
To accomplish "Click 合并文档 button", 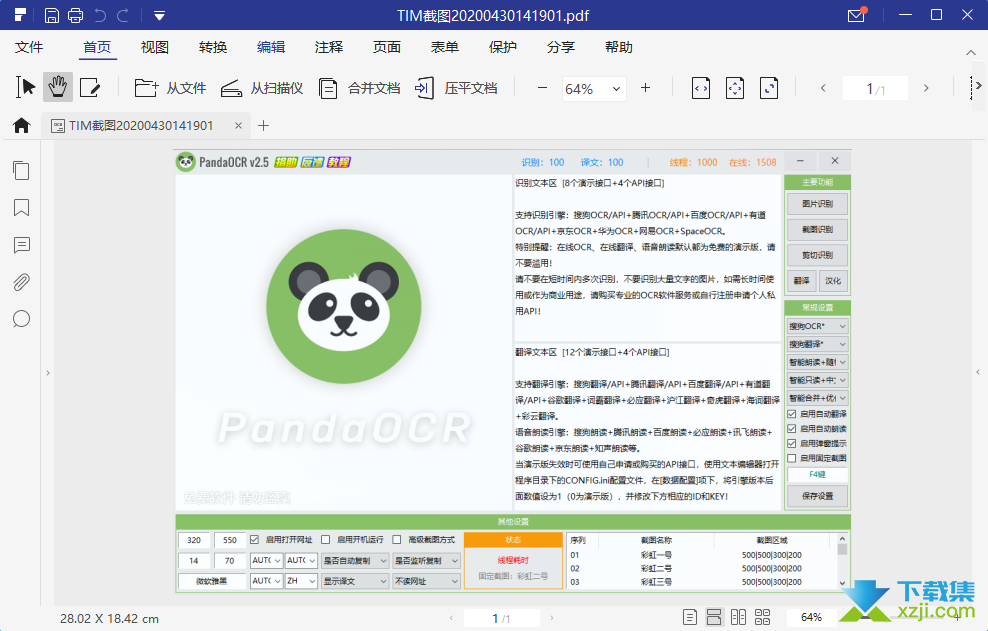I will [x=359, y=88].
